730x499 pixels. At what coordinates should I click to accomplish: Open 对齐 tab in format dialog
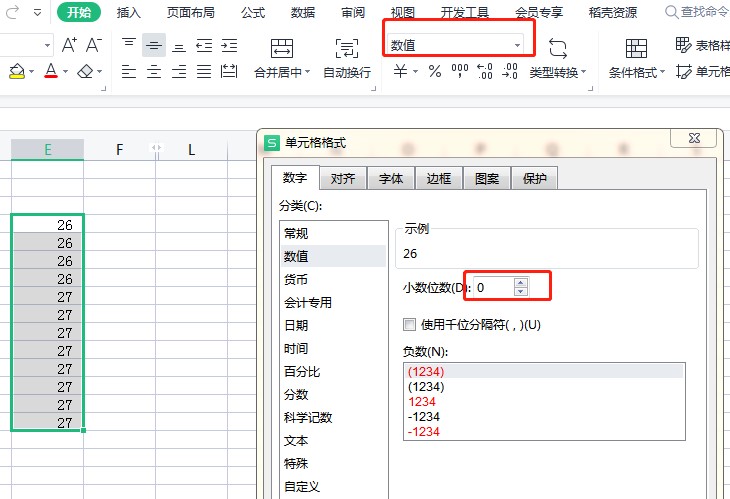343,178
